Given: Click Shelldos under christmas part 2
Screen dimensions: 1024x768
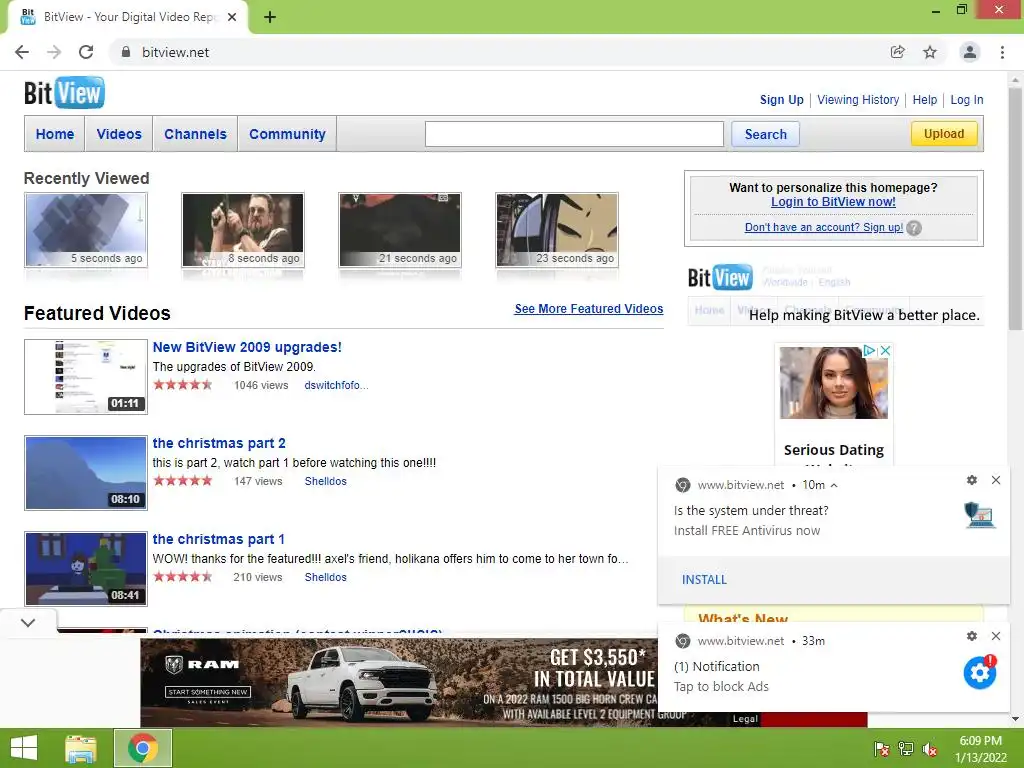Looking at the screenshot, I should (x=325, y=481).
